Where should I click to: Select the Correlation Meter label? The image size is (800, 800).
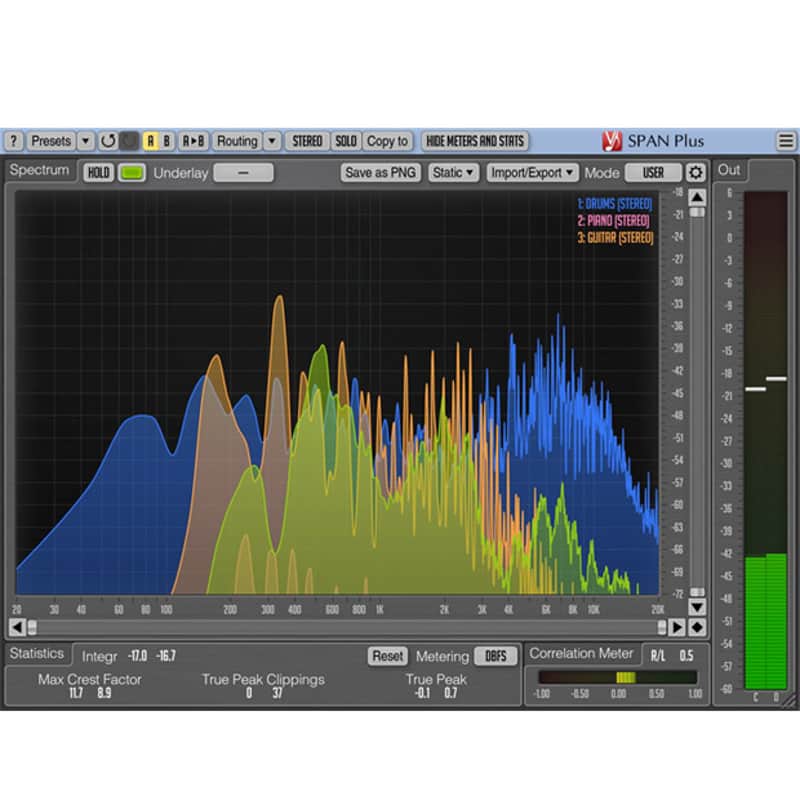[x=581, y=654]
